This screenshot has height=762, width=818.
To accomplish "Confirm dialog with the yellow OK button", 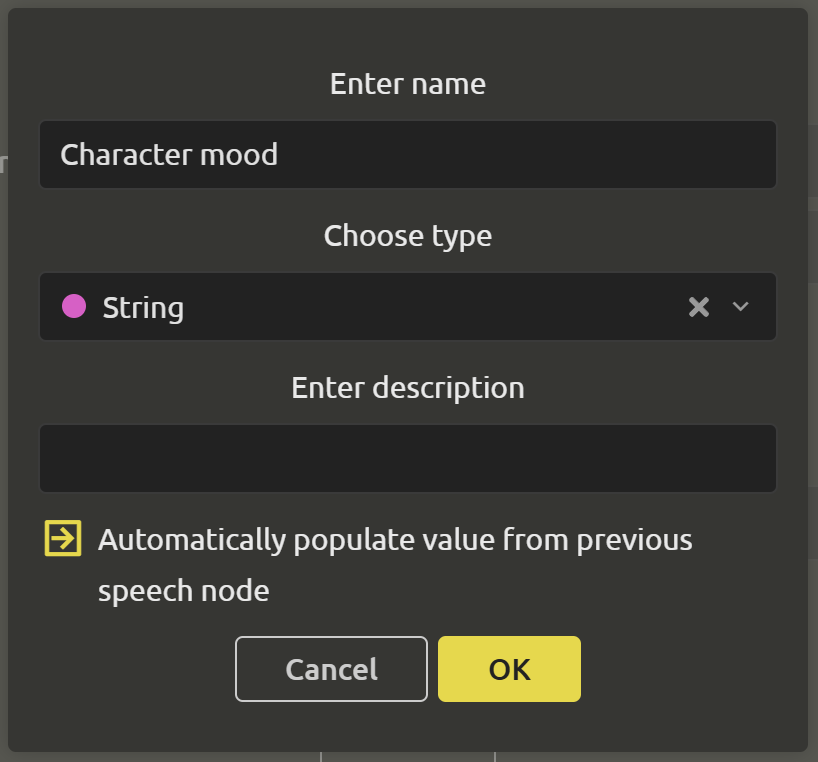I will (x=509, y=669).
